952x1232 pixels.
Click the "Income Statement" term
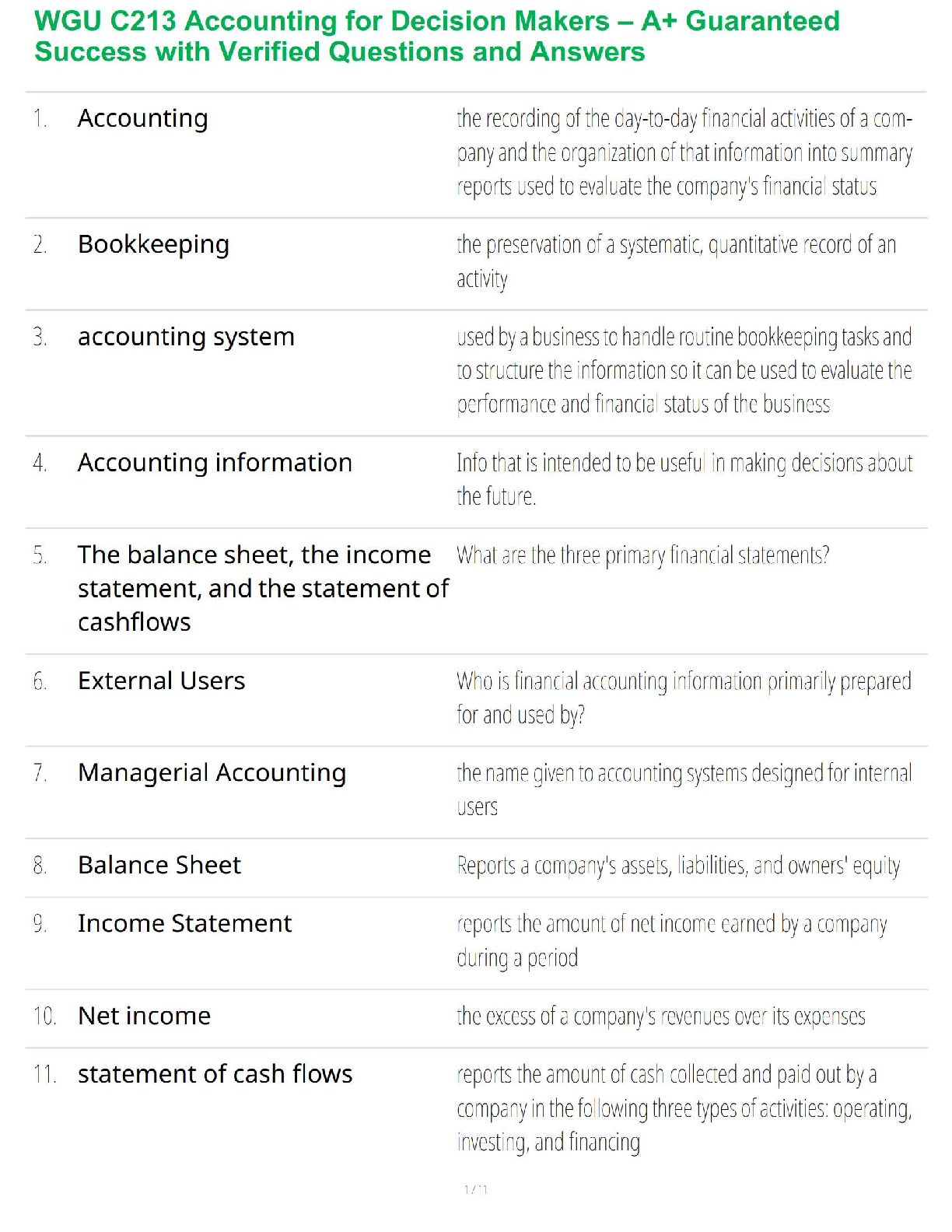tap(184, 923)
